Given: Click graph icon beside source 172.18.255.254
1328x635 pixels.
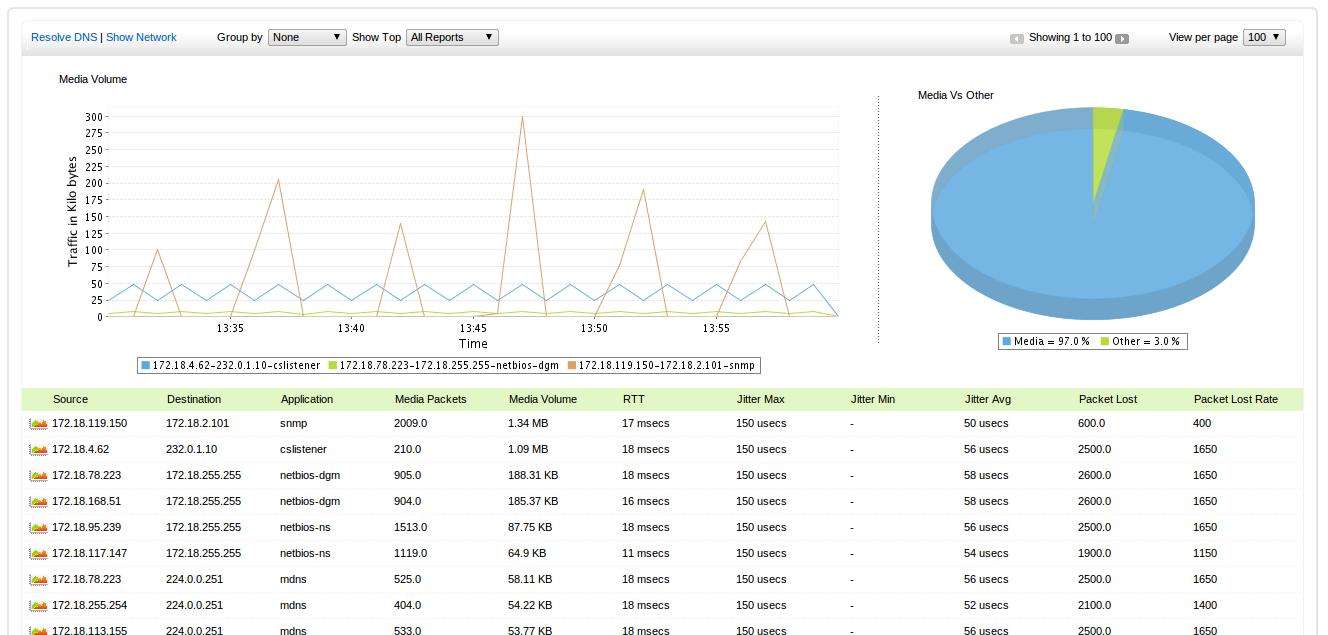Looking at the screenshot, I should 39,606.
